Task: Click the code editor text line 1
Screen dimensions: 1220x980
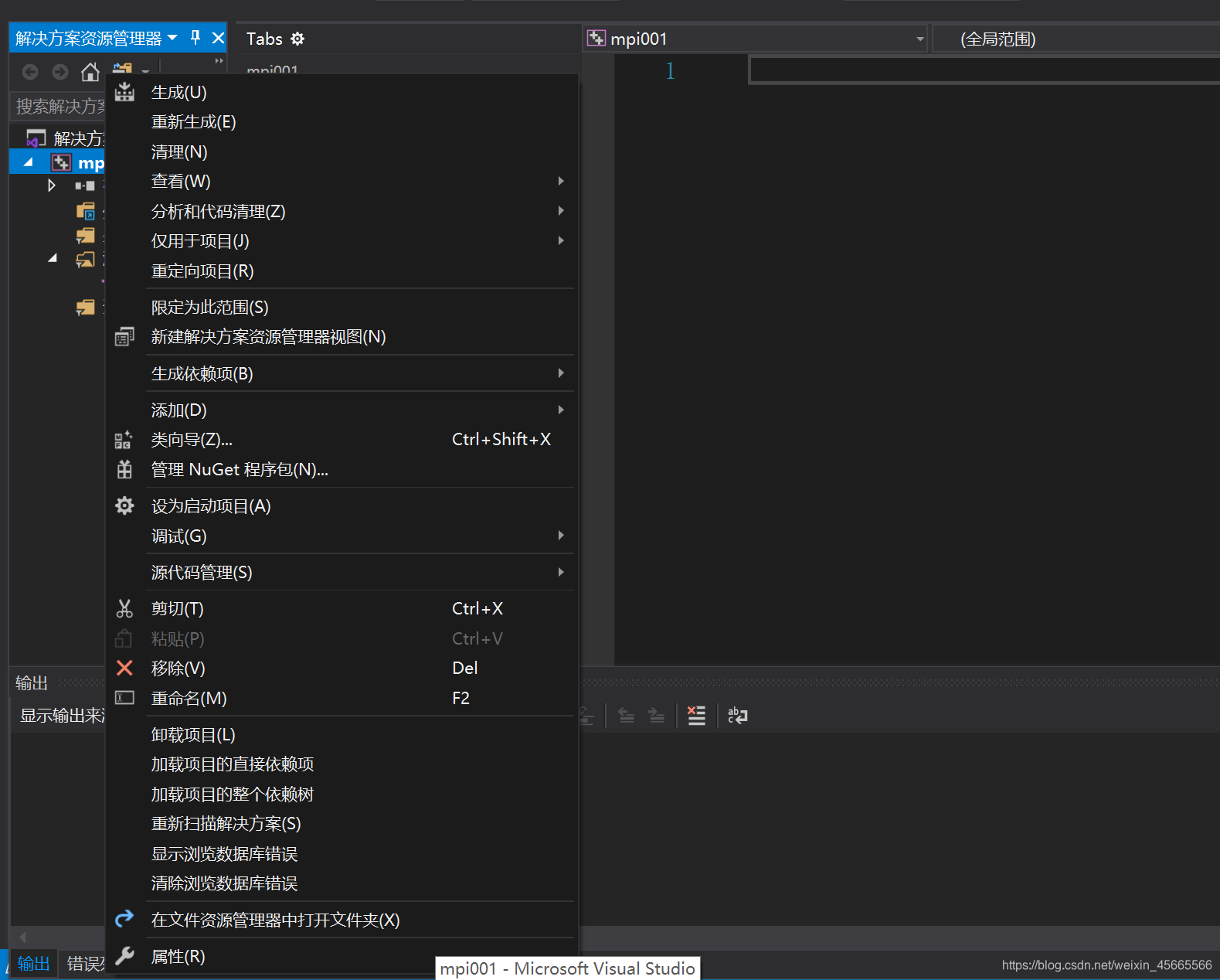Action: (984, 70)
